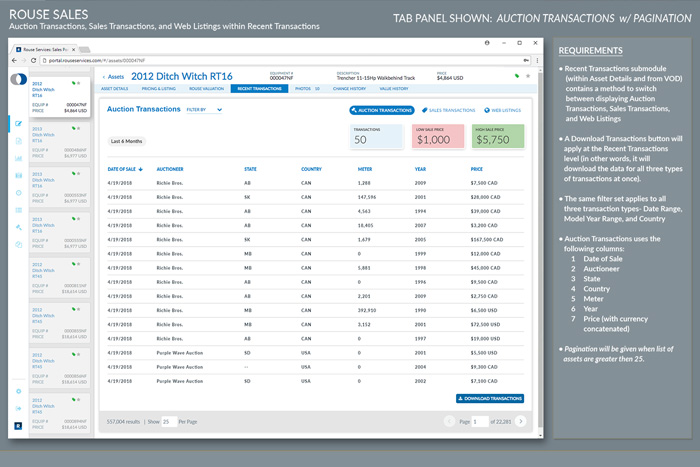This screenshot has height=467, width=700.
Task: Toggle star on second 2013 Ditch Witch RT16 card
Action: [x=79, y=173]
